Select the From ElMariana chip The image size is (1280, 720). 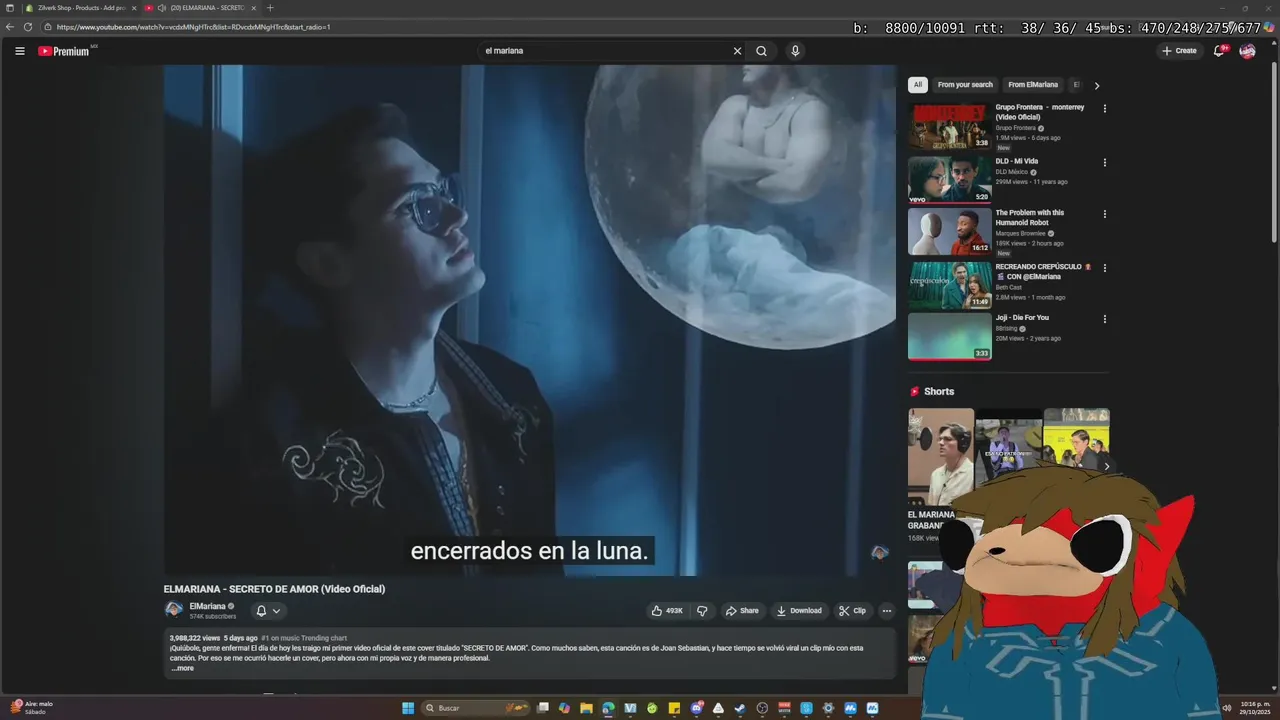click(1033, 85)
